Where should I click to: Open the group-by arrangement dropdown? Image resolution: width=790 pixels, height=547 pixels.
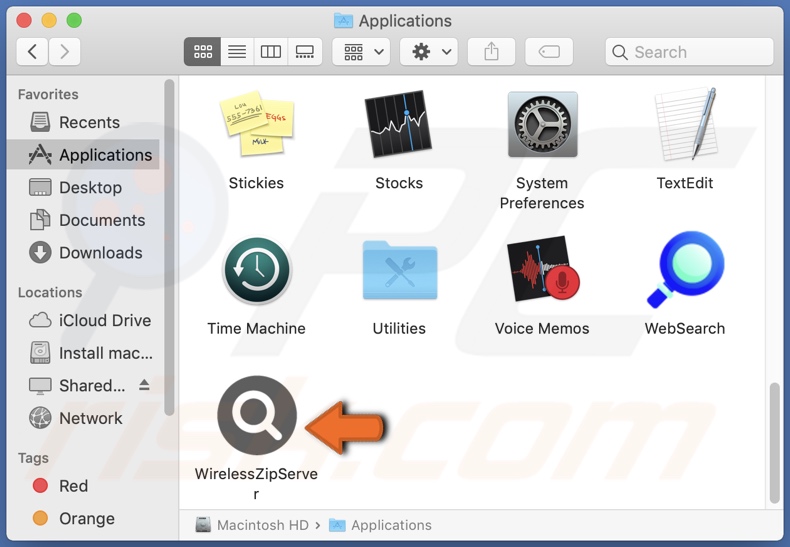click(x=361, y=51)
